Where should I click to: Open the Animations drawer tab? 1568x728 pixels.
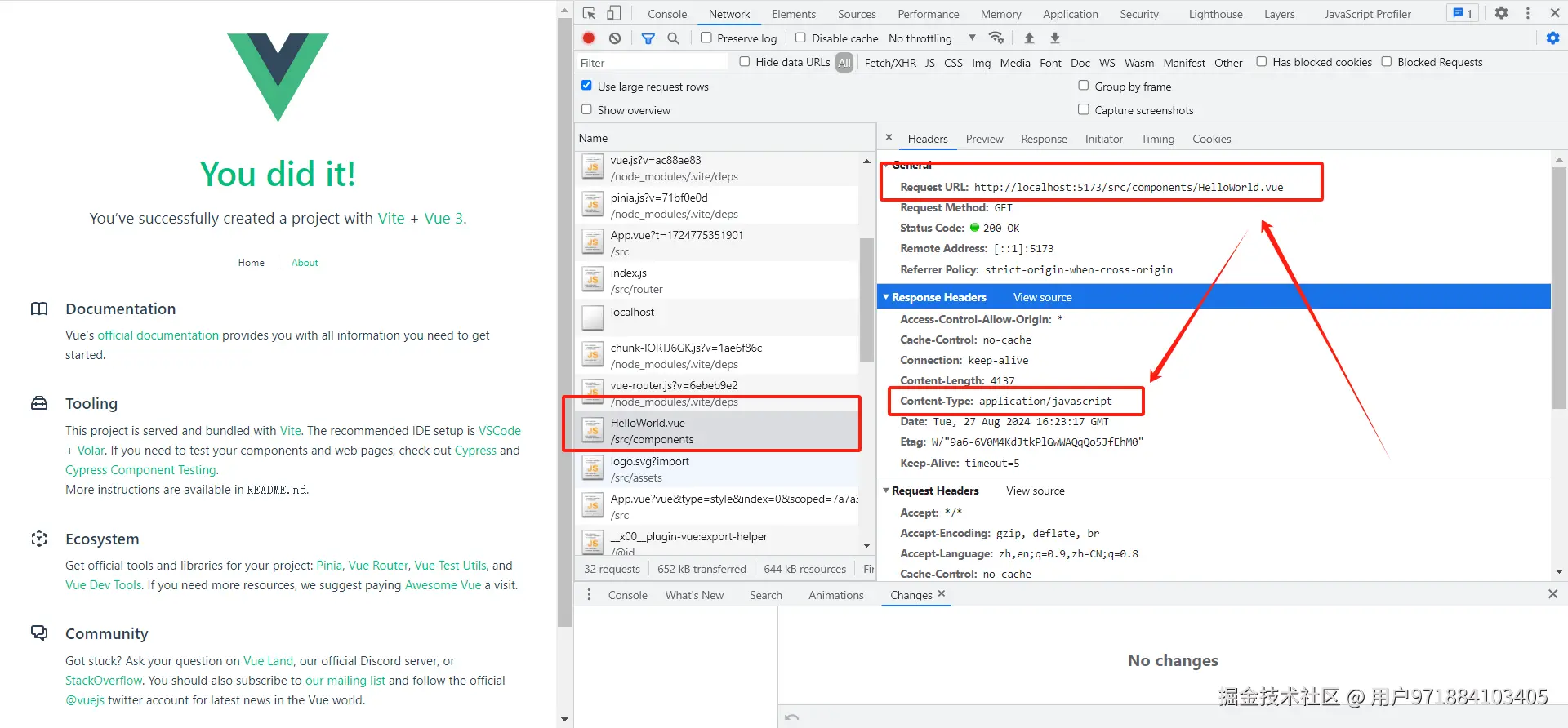(x=835, y=595)
